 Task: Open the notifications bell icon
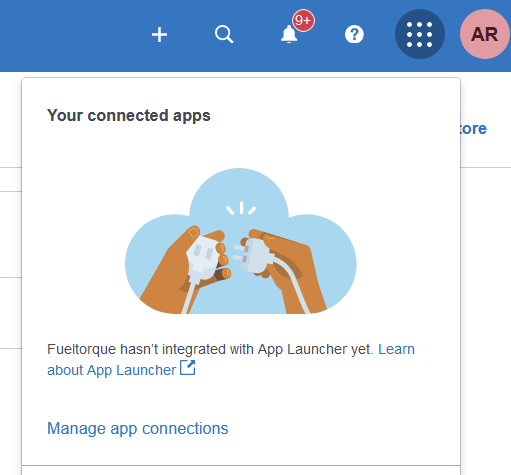(x=289, y=34)
